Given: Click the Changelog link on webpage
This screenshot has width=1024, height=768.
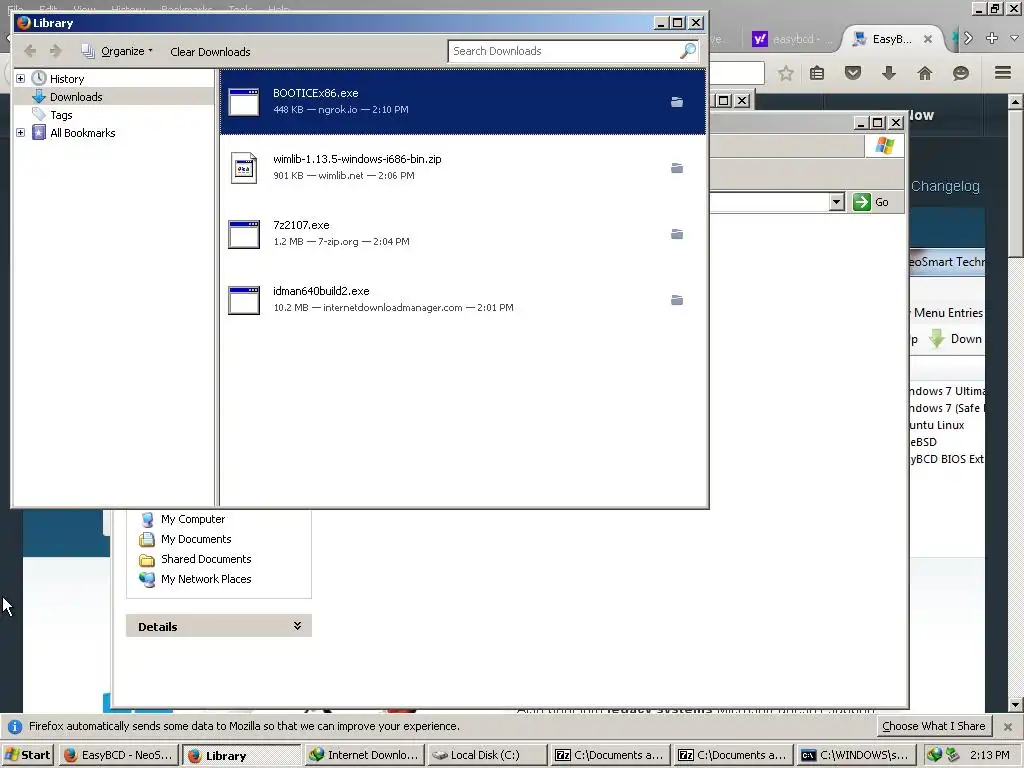Looking at the screenshot, I should pyautogui.click(x=946, y=186).
